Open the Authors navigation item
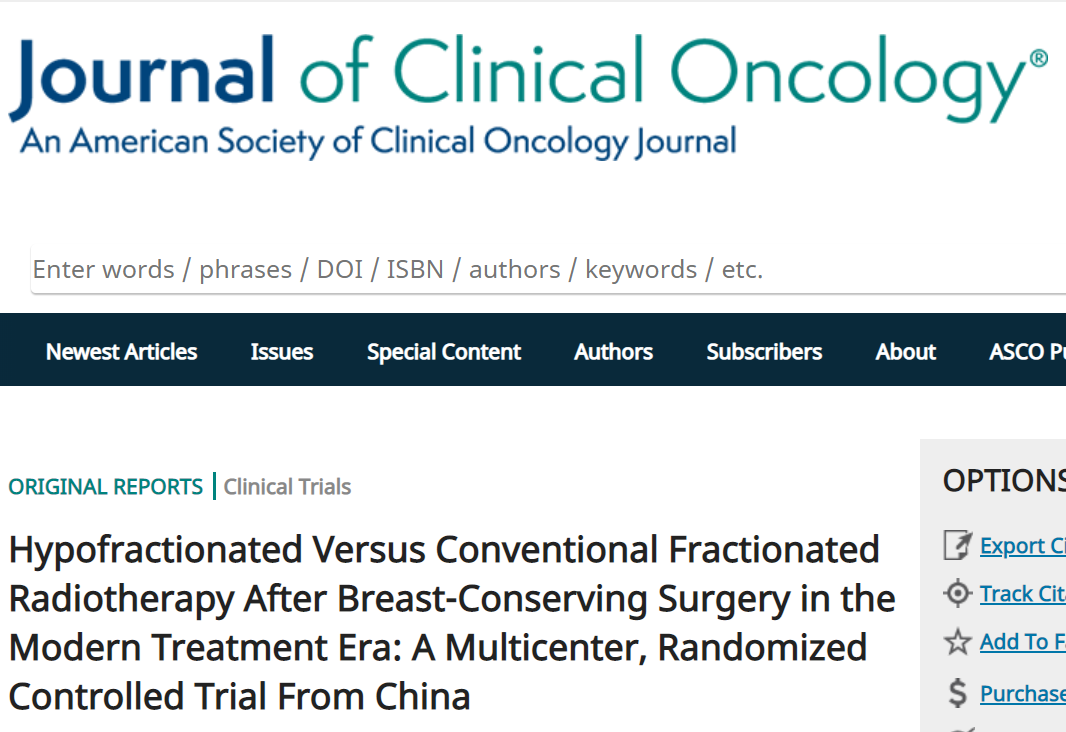The height and width of the screenshot is (732, 1066). (613, 352)
